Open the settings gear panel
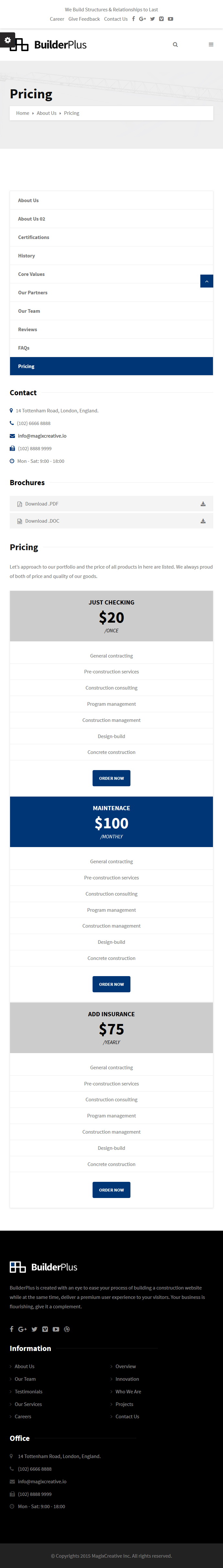The height and width of the screenshot is (1568, 223). click(x=7, y=40)
